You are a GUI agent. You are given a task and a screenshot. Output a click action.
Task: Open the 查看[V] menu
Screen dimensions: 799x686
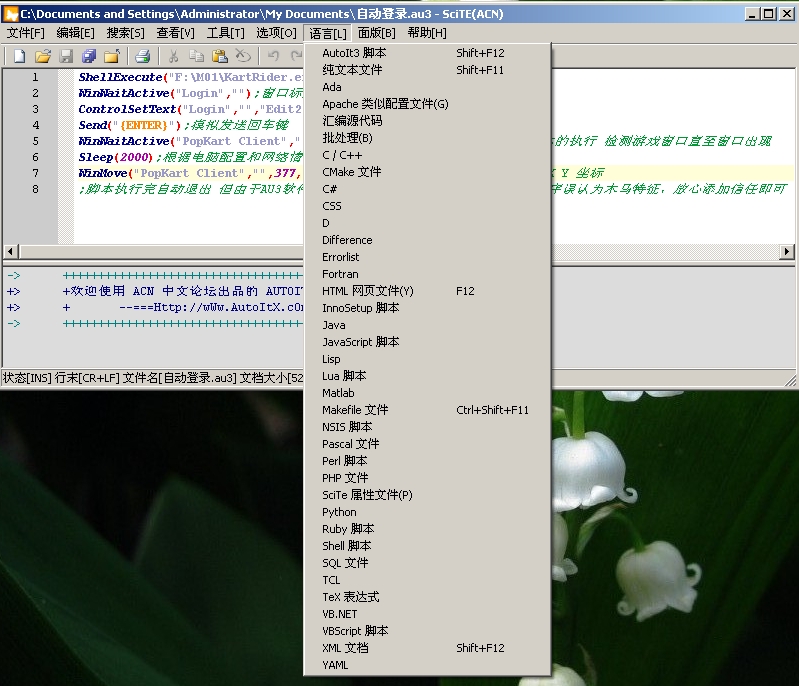click(175, 33)
